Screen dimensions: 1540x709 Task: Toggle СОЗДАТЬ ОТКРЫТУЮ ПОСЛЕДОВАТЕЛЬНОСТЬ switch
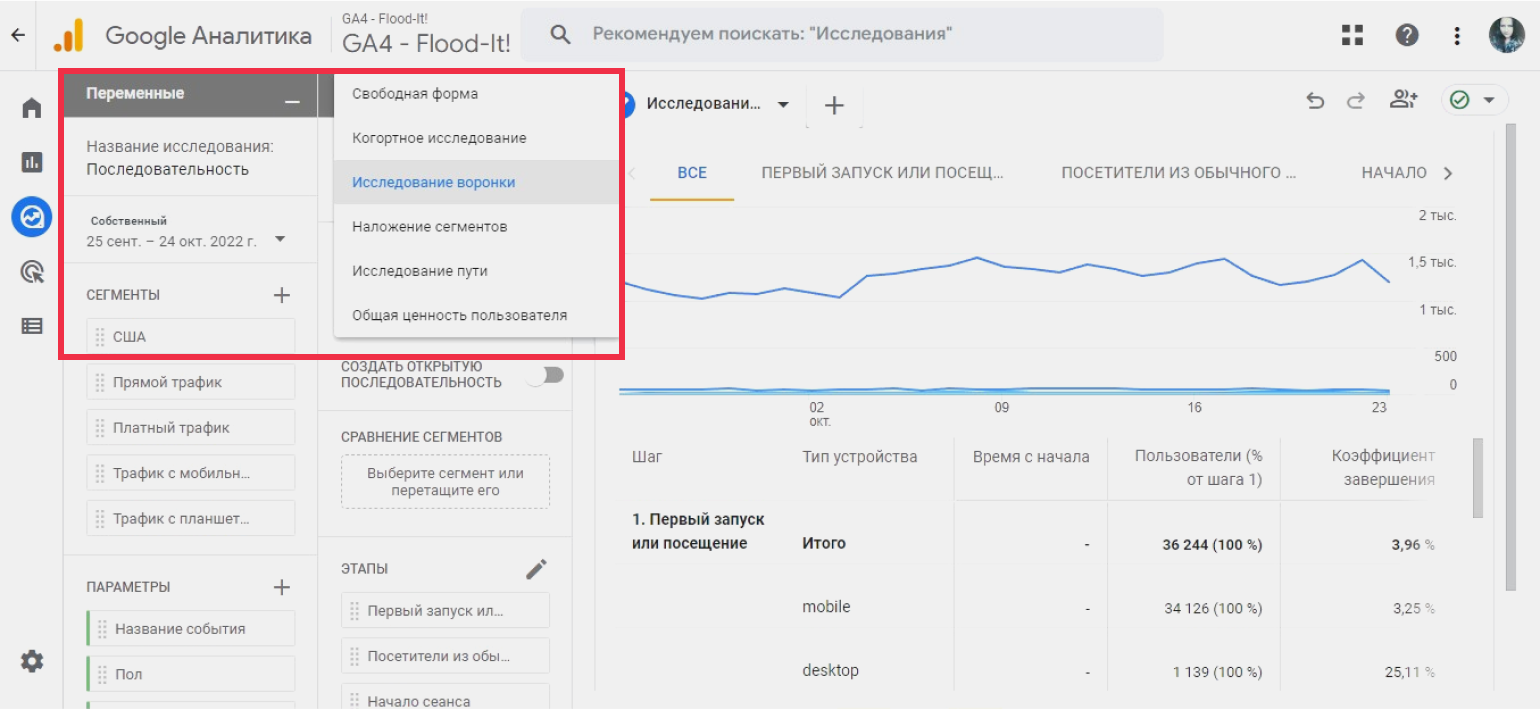click(x=548, y=375)
